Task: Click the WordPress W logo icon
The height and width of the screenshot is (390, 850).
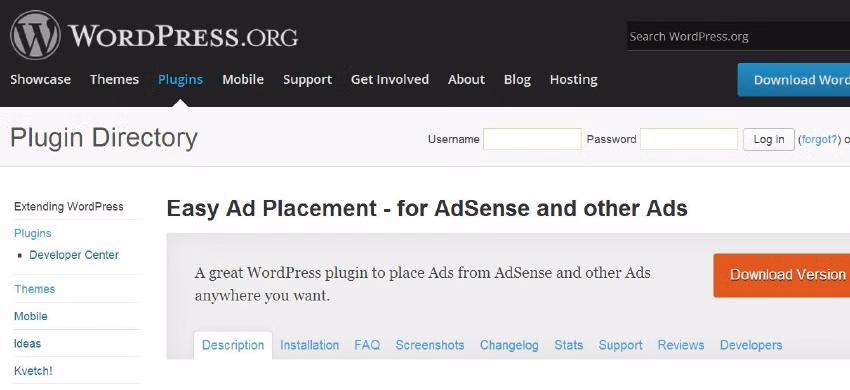Action: 35,35
